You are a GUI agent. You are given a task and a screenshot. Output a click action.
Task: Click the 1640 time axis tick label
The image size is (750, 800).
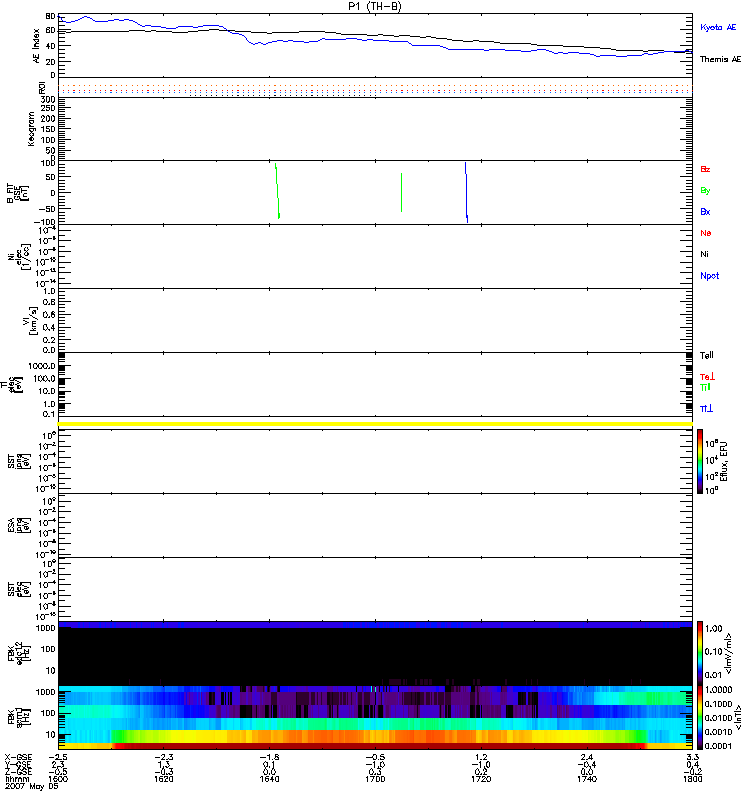pos(269,779)
